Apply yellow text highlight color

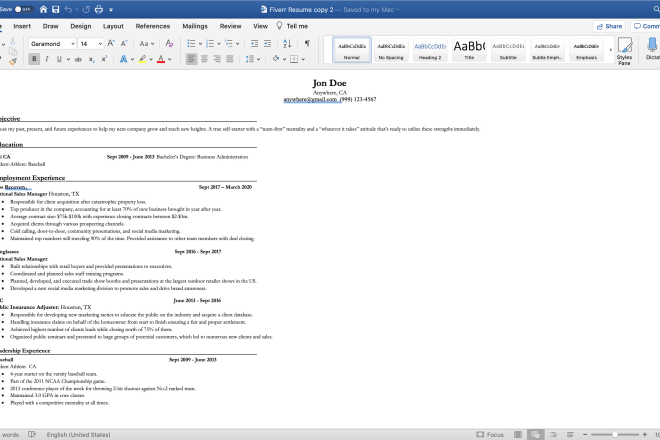coord(143,59)
